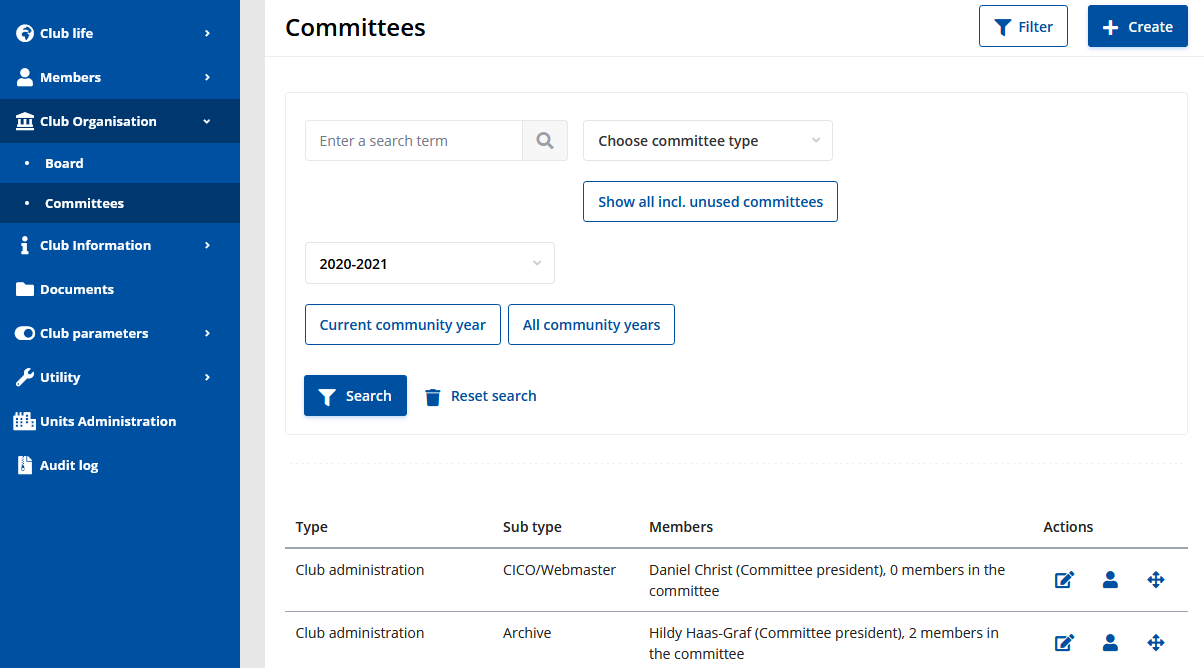This screenshot has height=668, width=1204.
Task: Click the magnifying glass search icon
Action: point(545,141)
